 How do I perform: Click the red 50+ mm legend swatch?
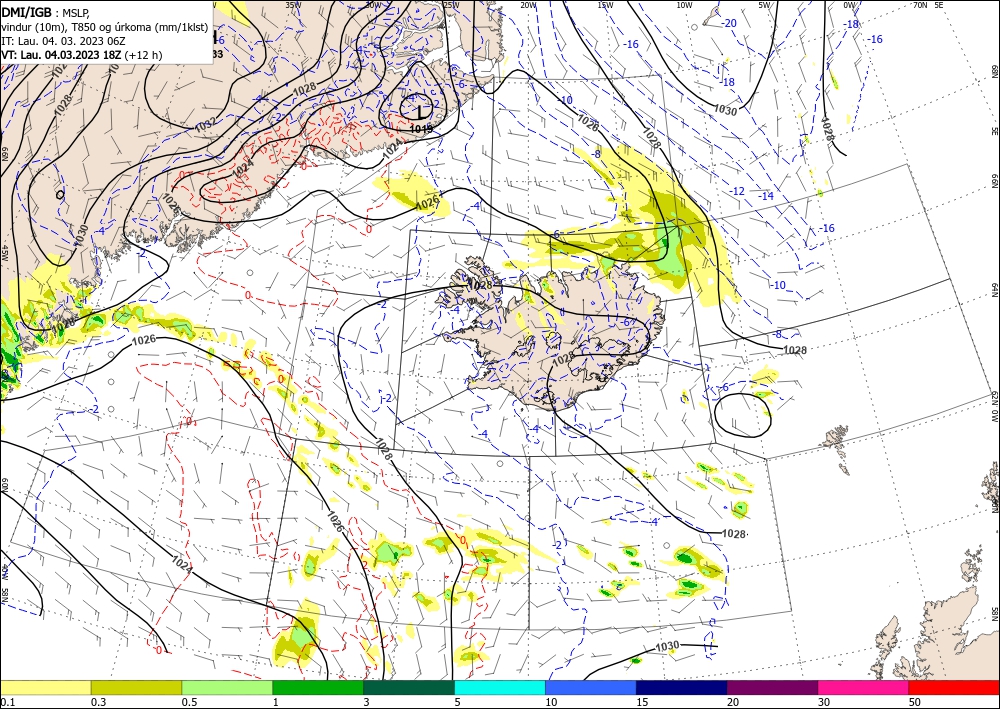954,687
